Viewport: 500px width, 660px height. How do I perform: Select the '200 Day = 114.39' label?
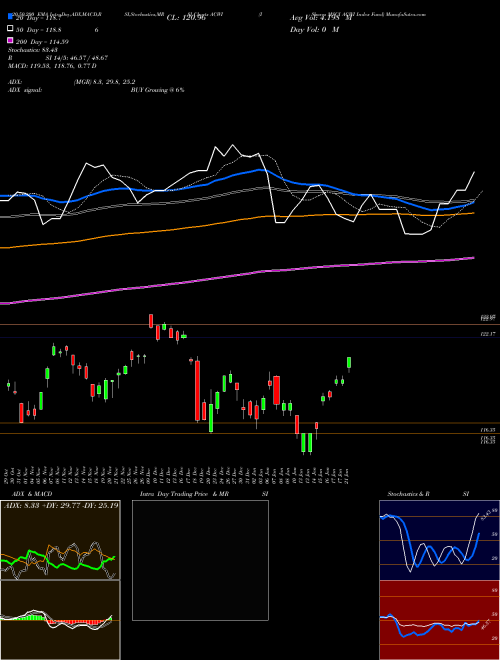pos(42,42)
